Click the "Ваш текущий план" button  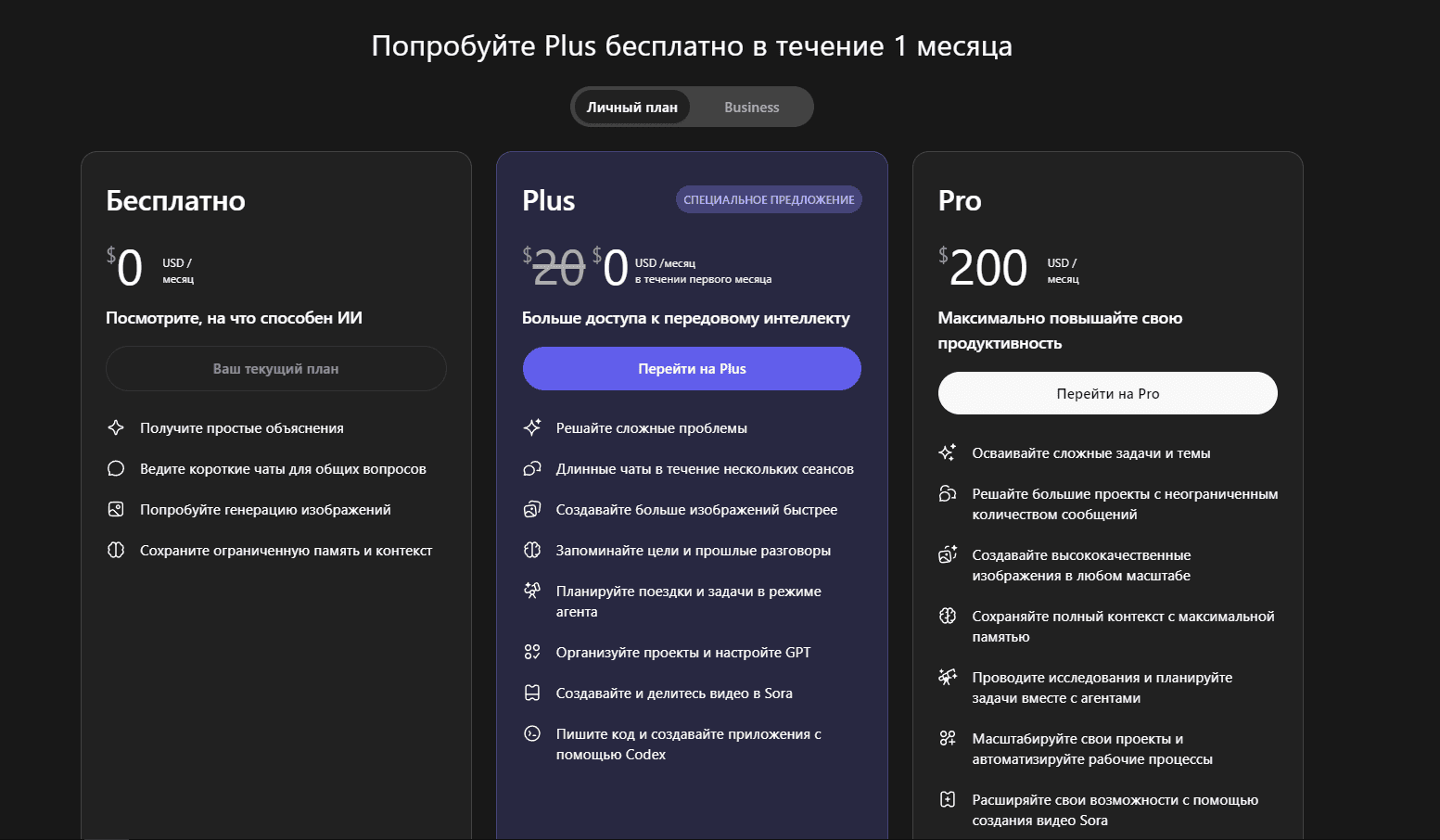click(276, 369)
